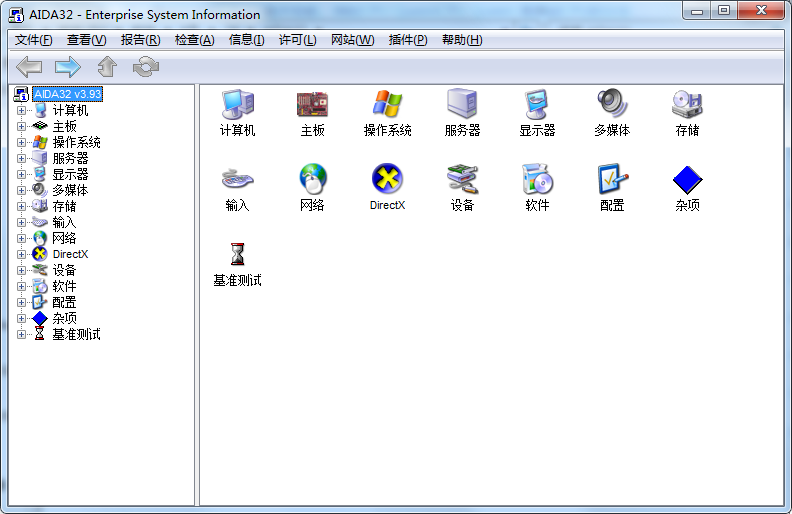792x514 pixels.
Task: Open the 杂项 blue diamond icon in the right pane
Action: (687, 180)
